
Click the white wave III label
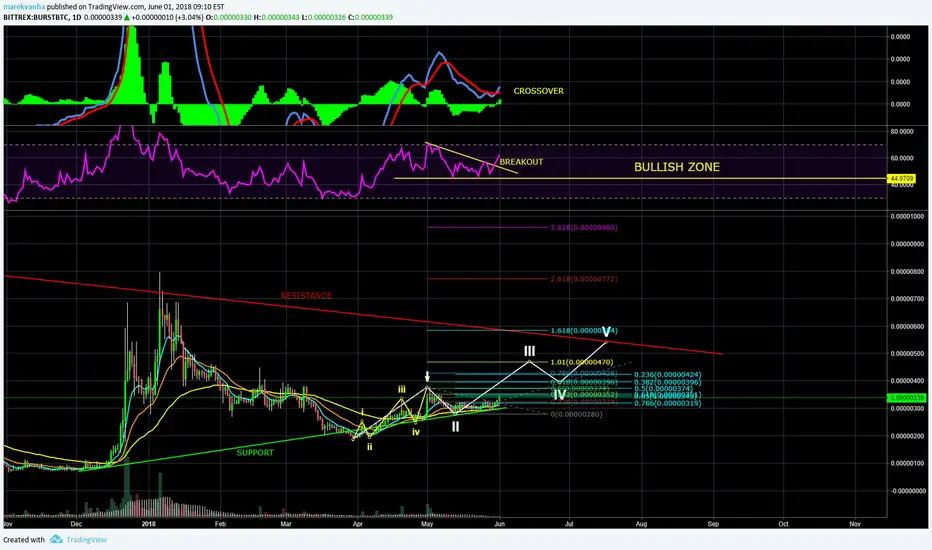pos(529,351)
